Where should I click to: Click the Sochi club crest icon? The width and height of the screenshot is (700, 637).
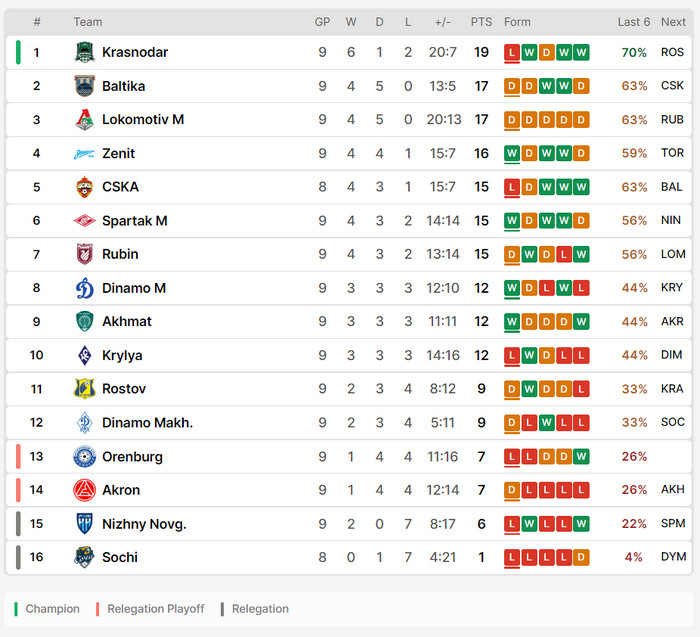point(85,557)
